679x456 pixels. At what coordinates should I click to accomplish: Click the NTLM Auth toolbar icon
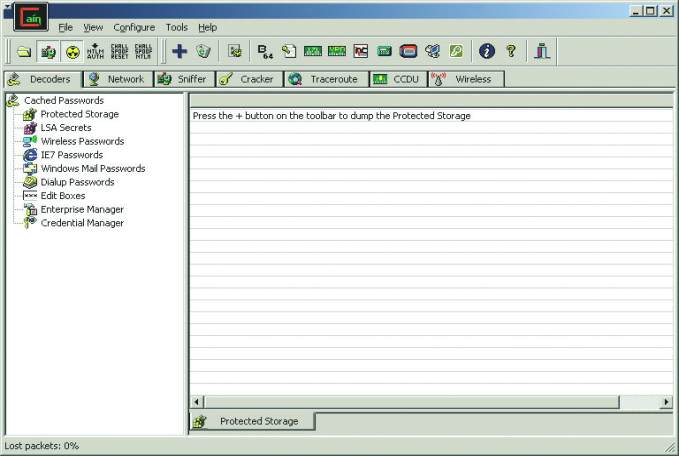coord(97,51)
